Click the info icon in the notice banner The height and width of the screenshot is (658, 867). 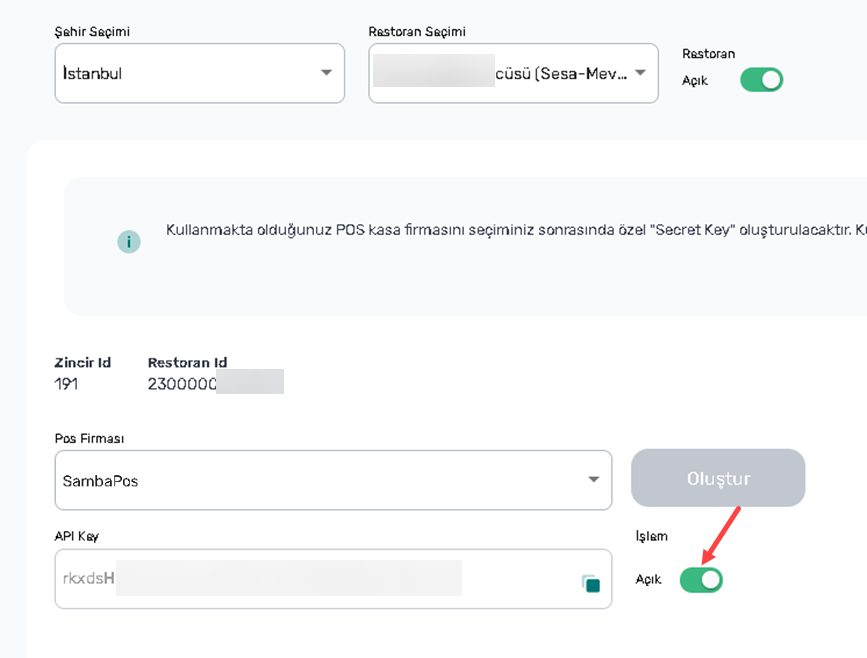(129, 242)
